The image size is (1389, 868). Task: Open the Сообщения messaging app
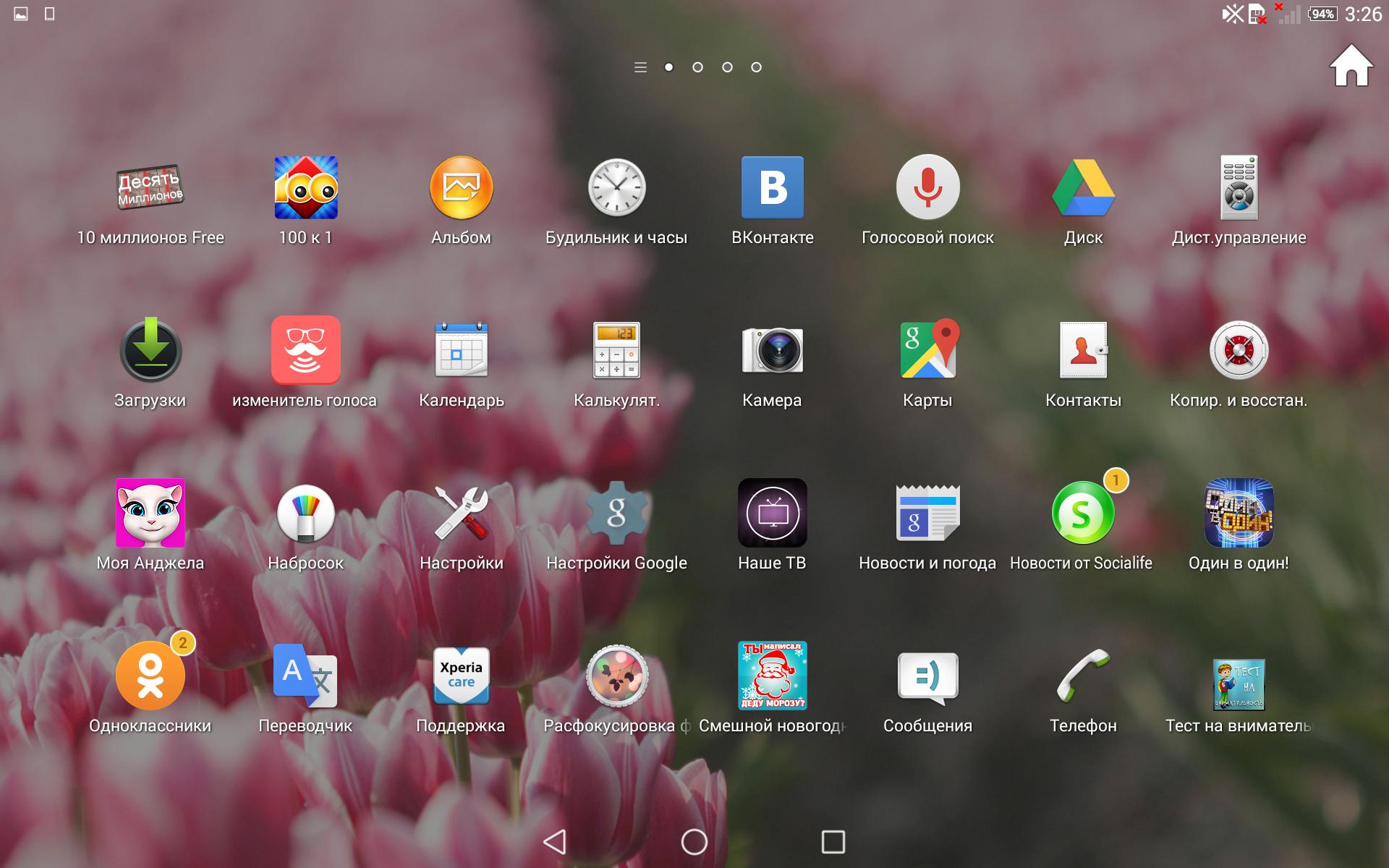928,678
